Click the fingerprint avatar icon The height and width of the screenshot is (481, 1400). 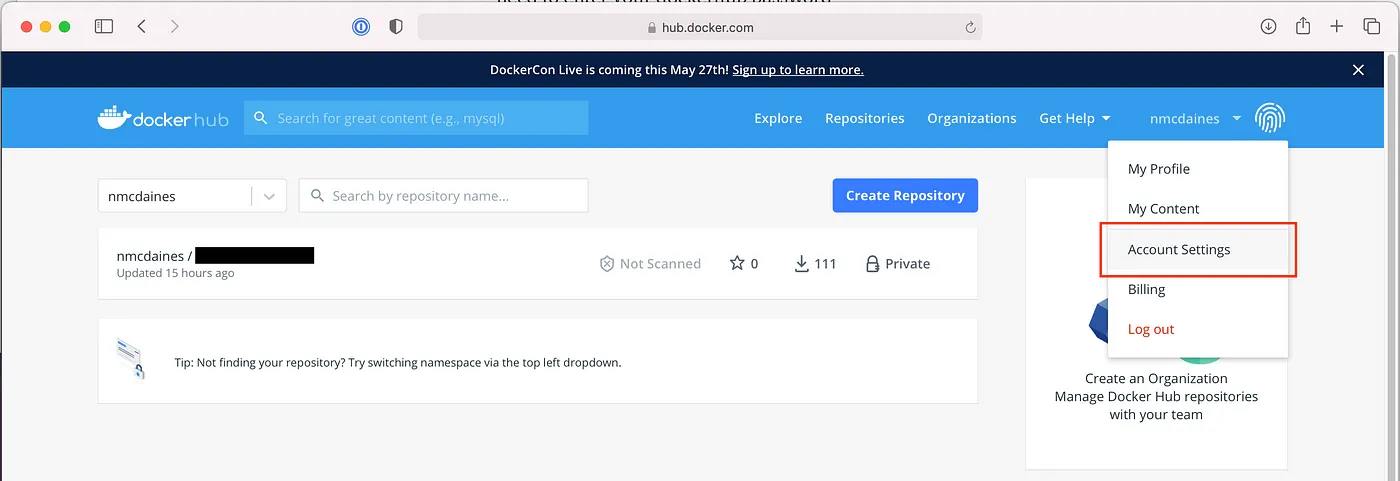(1269, 118)
